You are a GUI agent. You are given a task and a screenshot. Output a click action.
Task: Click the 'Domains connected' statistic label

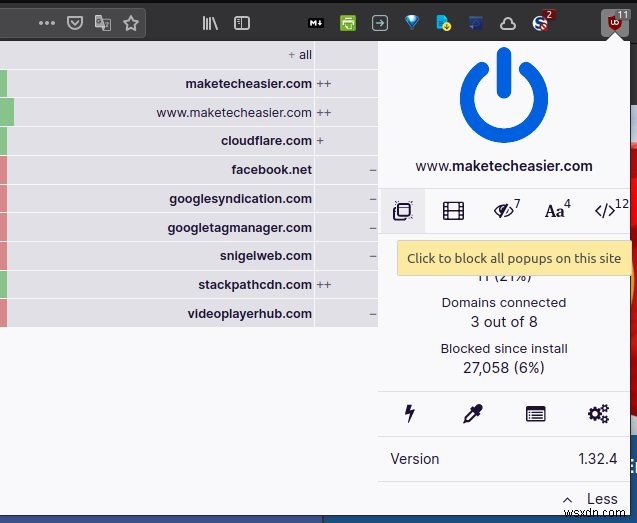[504, 303]
